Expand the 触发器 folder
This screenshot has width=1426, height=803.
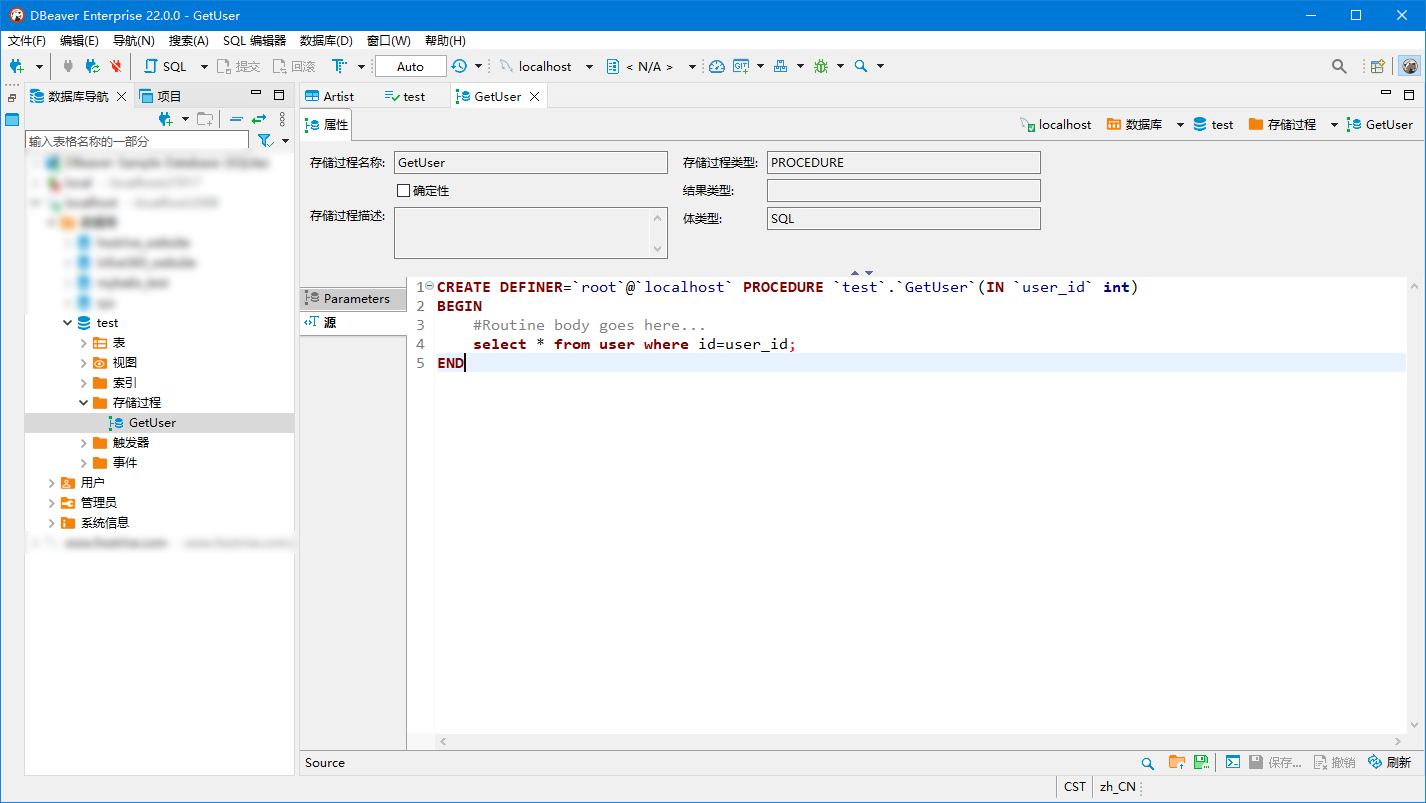tap(84, 443)
